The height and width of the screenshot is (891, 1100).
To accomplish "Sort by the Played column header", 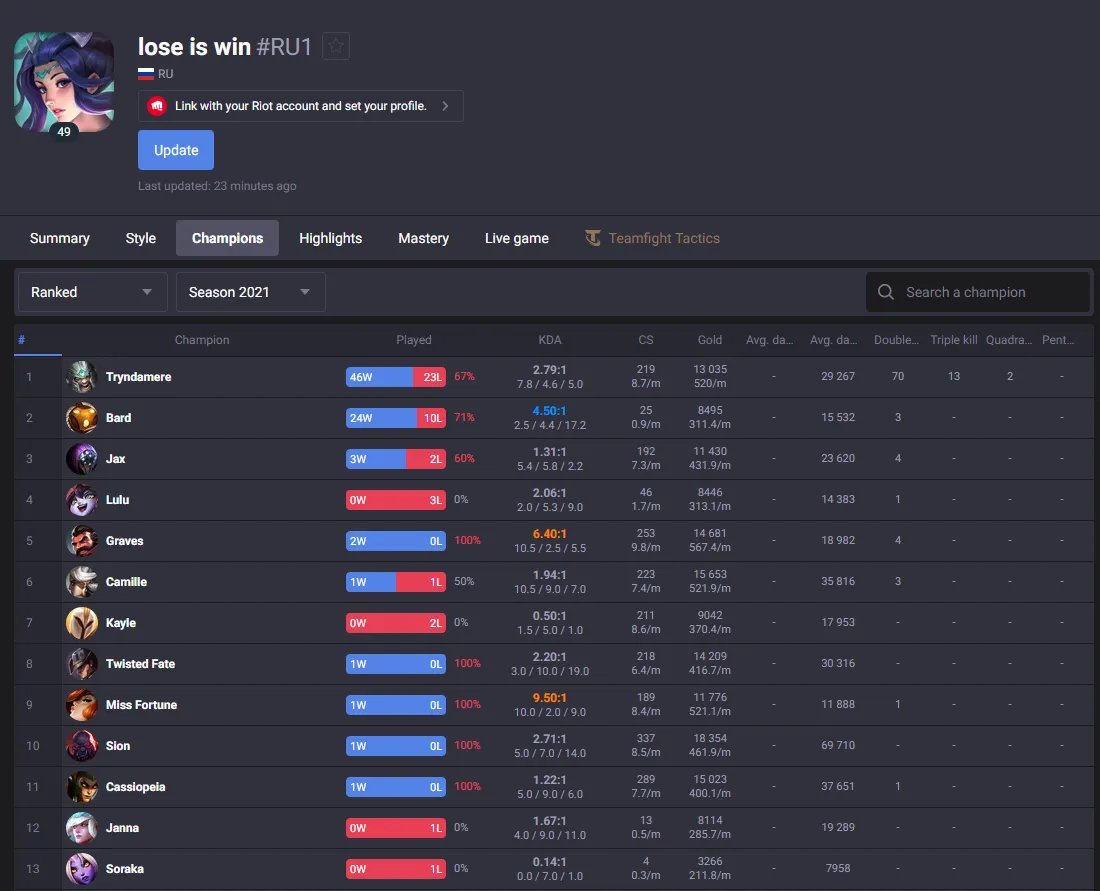I will pyautogui.click(x=414, y=340).
